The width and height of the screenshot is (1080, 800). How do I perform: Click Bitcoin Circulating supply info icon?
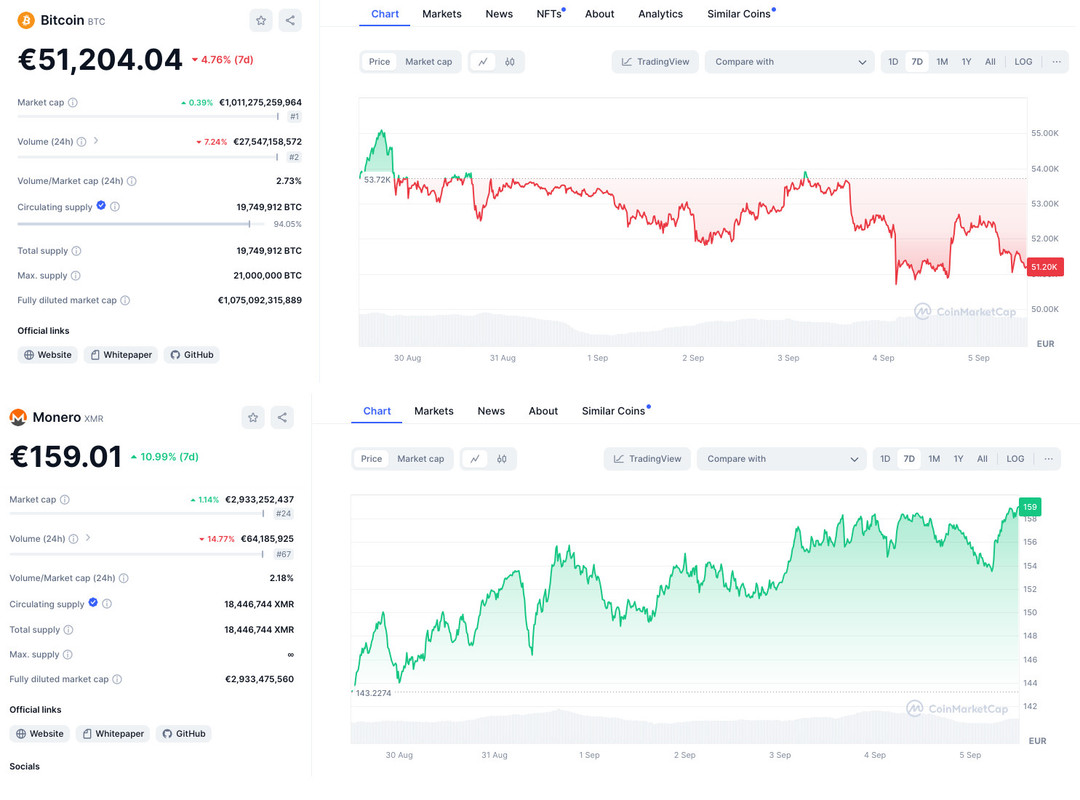(x=115, y=207)
